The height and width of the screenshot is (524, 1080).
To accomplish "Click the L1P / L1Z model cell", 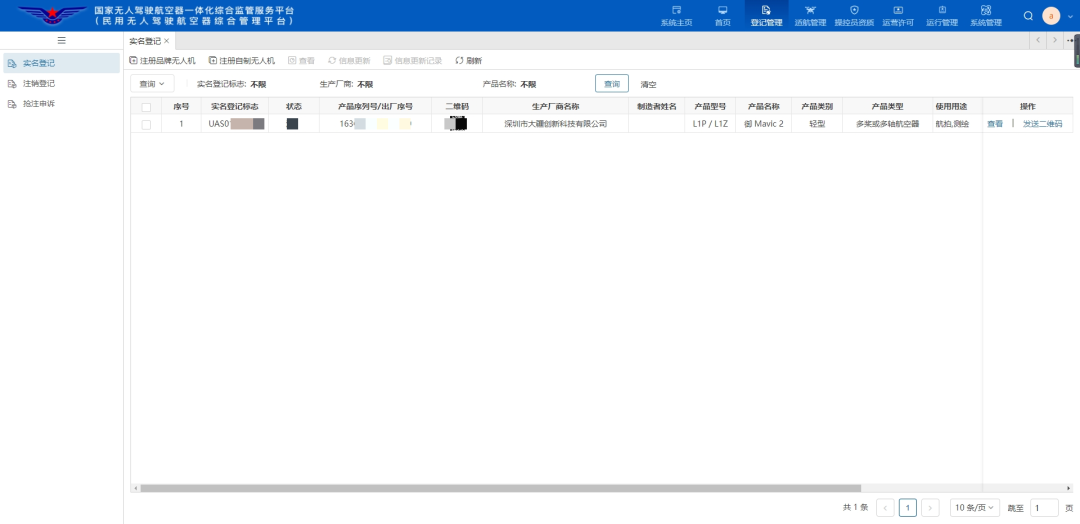I will click(x=710, y=125).
